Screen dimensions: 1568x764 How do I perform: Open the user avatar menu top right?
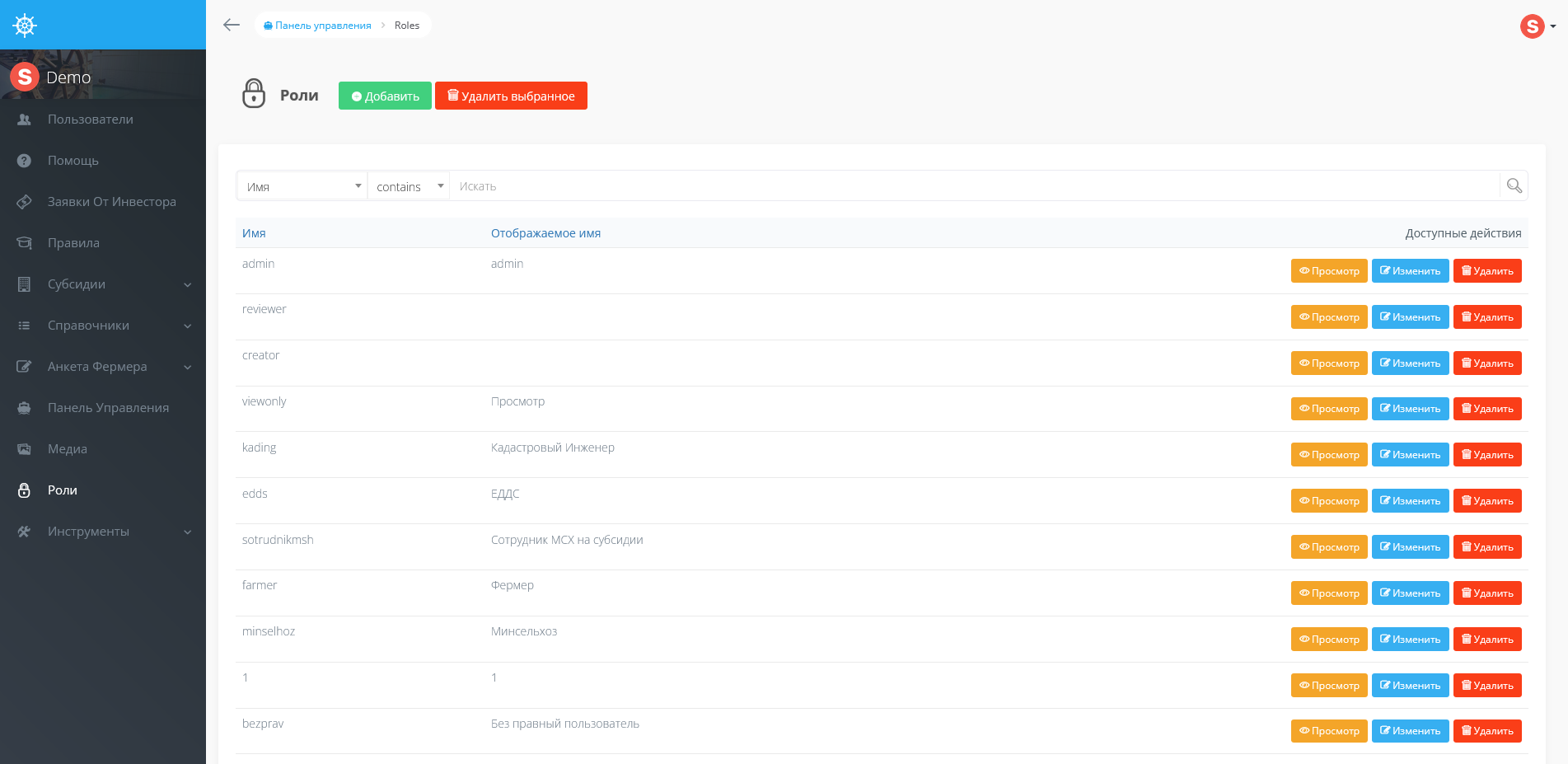[1537, 26]
